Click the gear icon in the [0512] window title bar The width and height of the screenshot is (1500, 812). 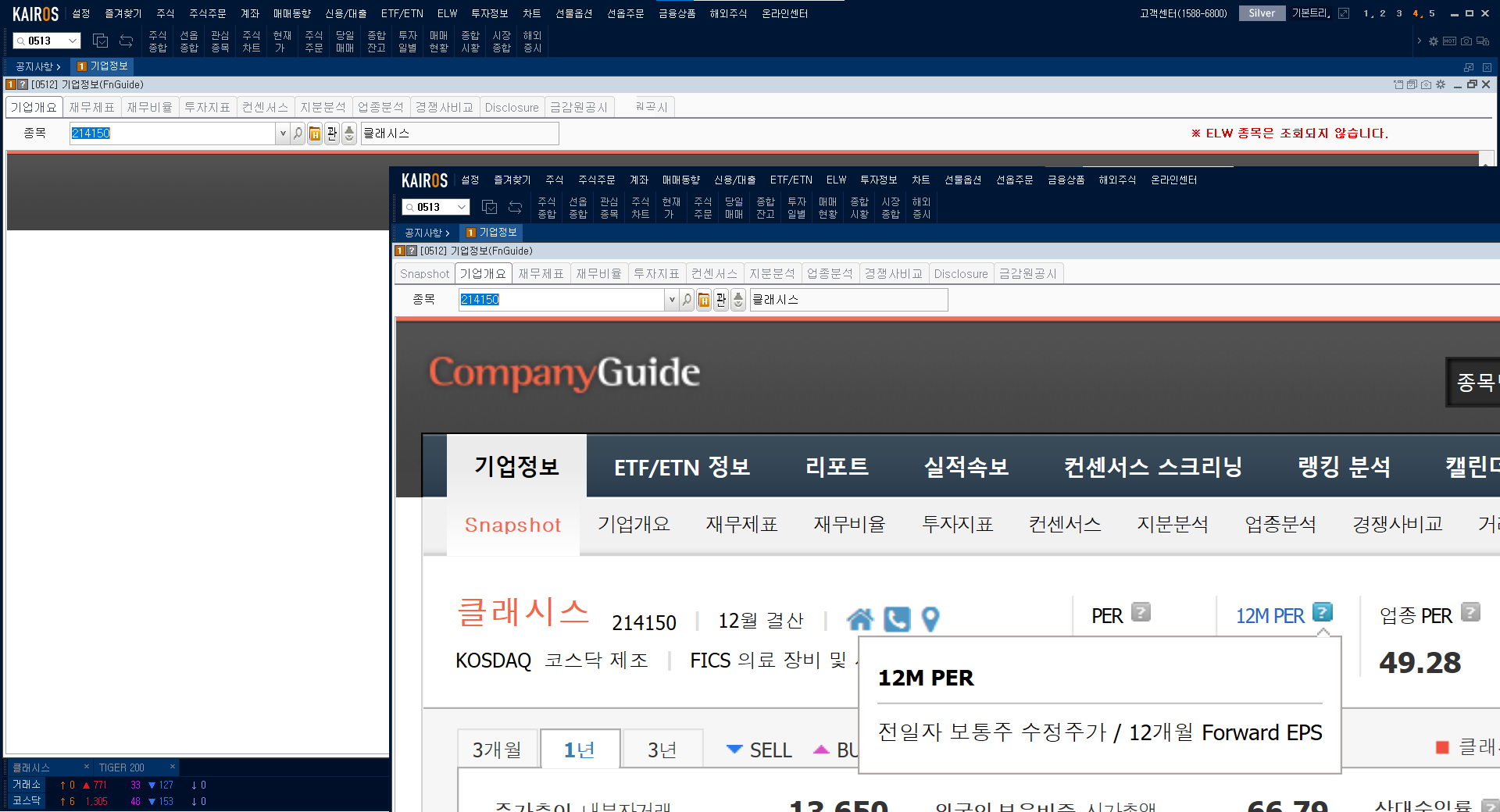(1441, 84)
